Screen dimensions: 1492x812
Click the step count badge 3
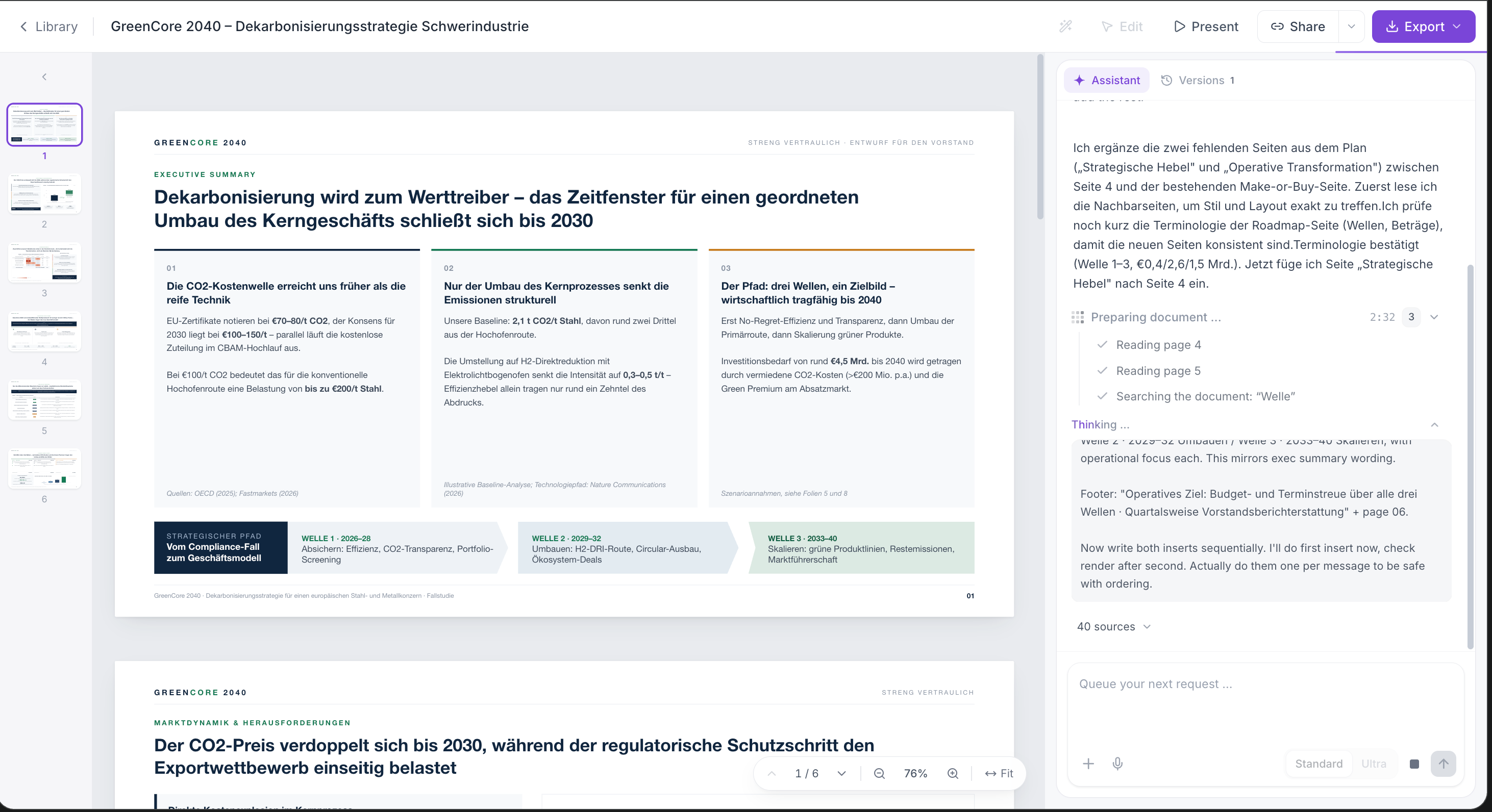pos(1411,317)
